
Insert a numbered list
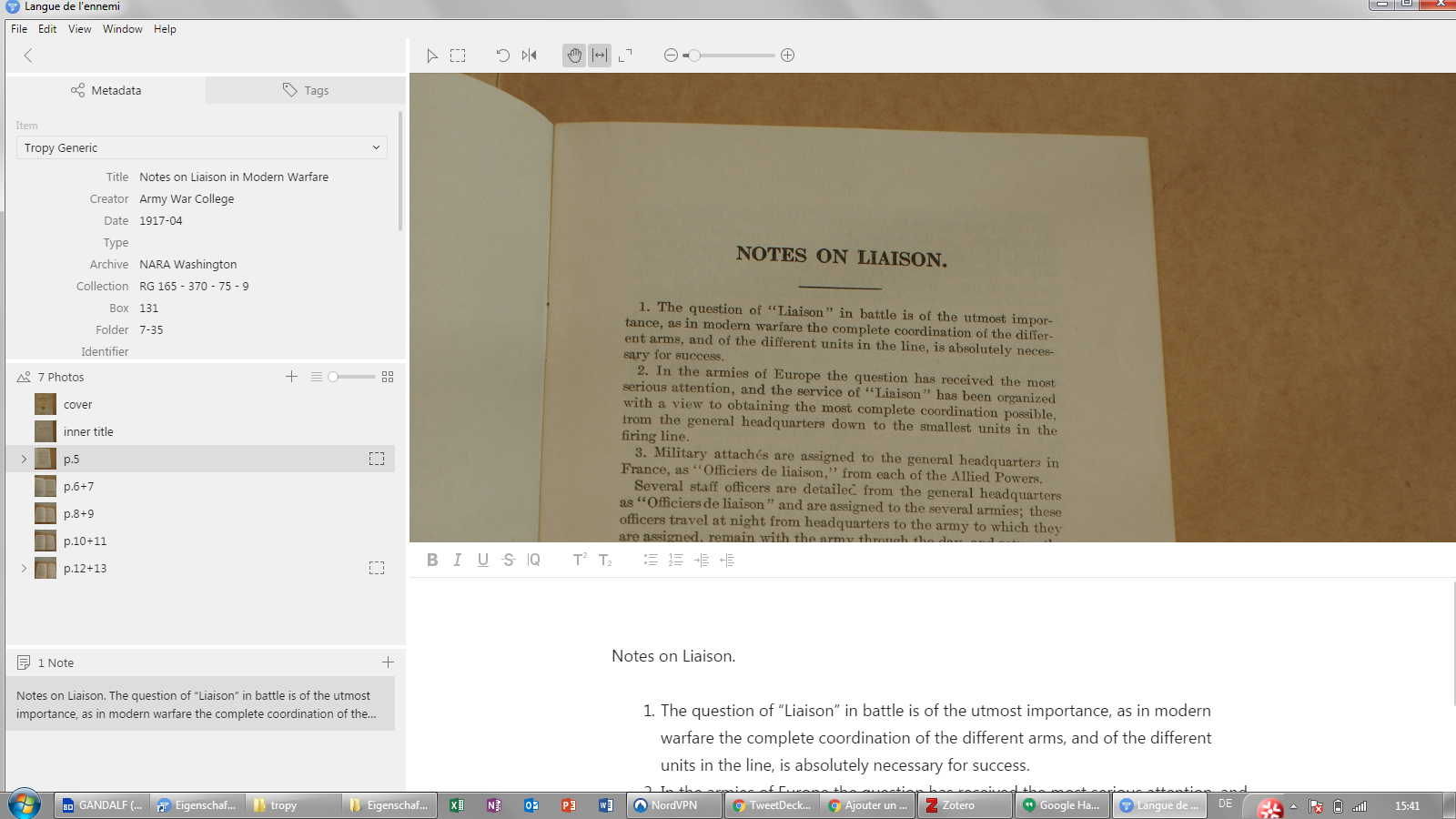676,560
